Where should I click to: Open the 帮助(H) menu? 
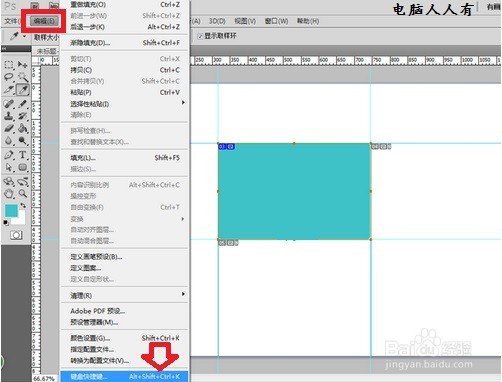click(x=308, y=21)
